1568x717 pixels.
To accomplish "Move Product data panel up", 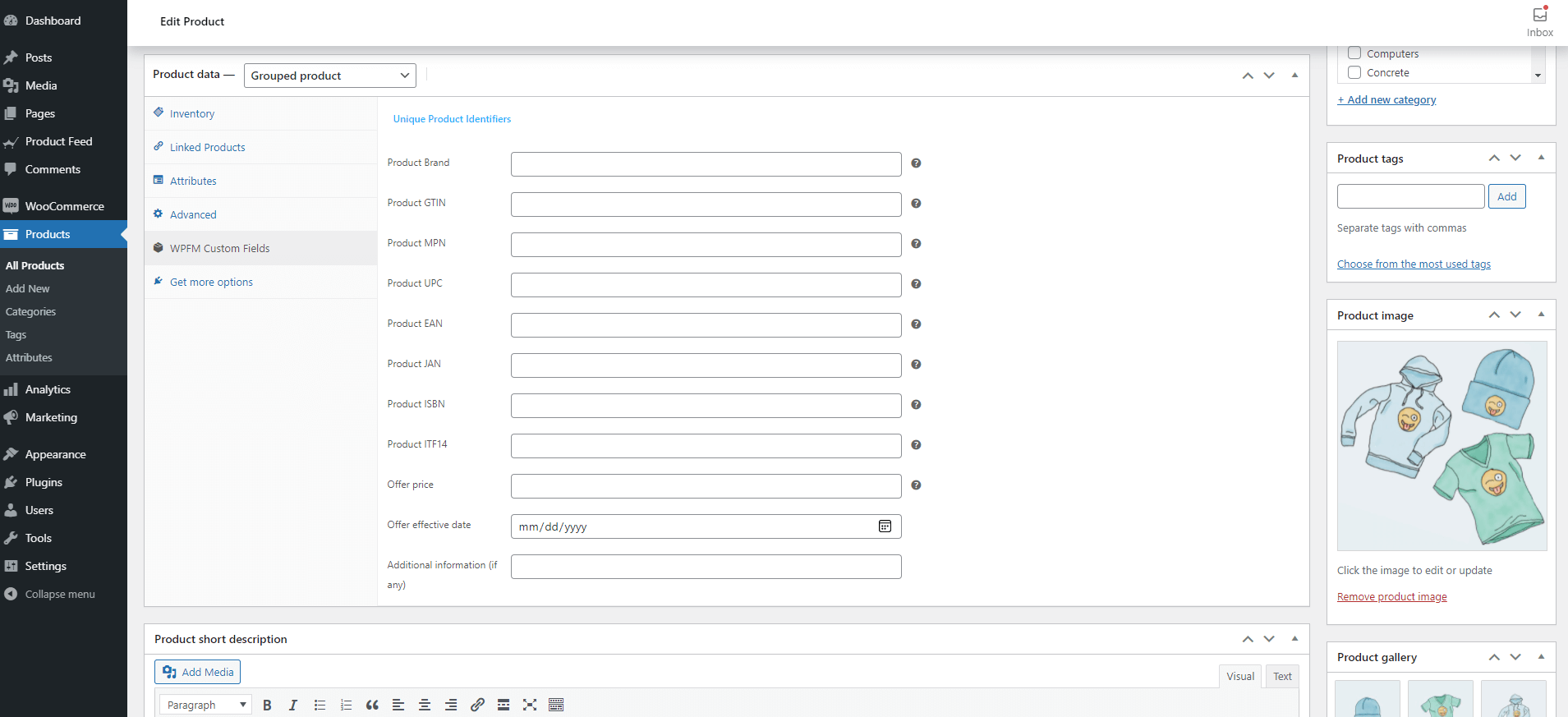I will tap(1248, 76).
